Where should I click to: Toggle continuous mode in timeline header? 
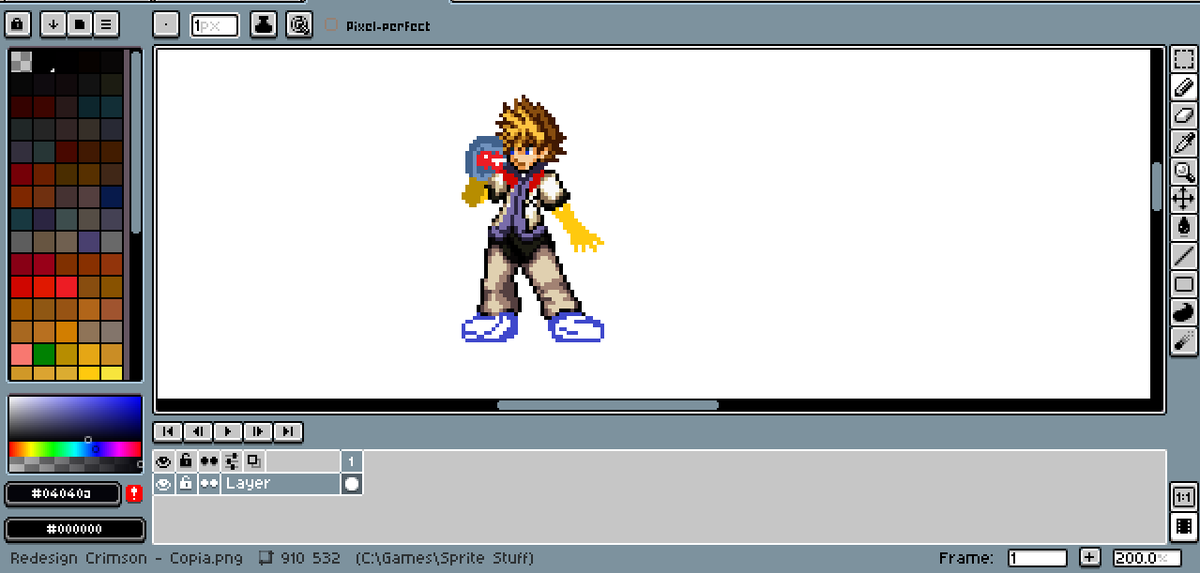point(208,461)
